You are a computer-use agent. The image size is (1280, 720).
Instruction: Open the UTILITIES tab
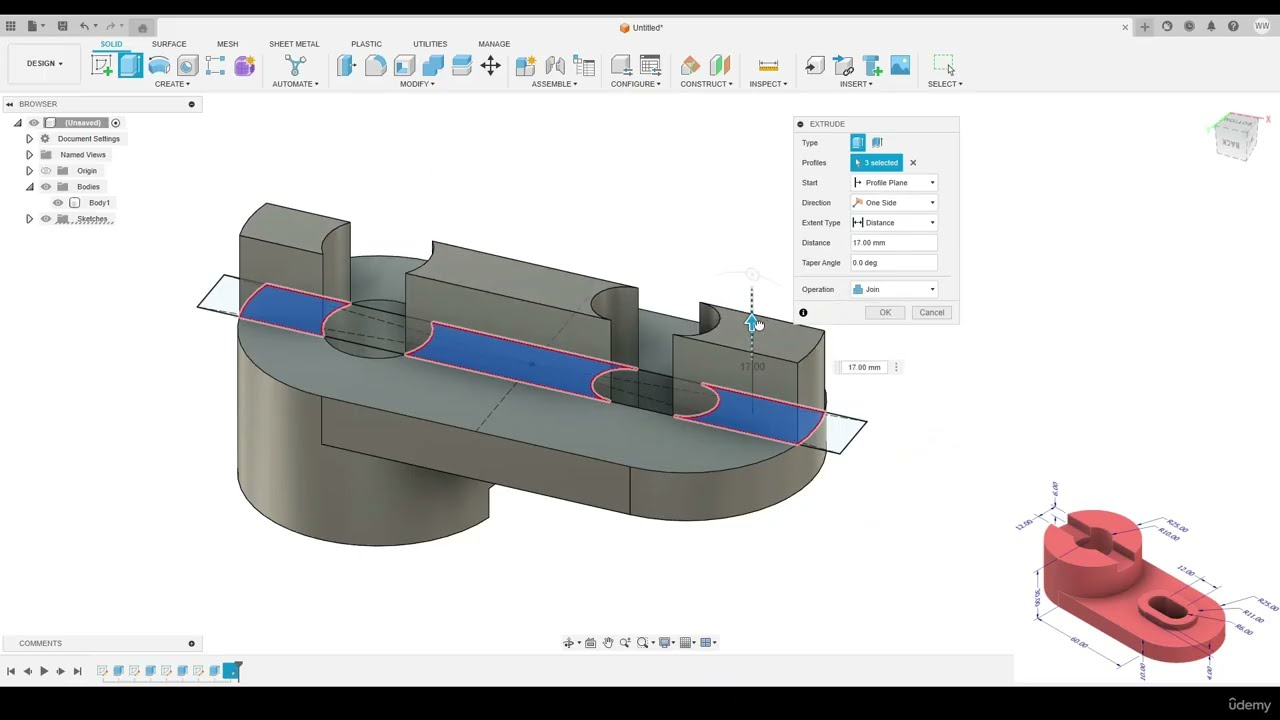pos(430,44)
